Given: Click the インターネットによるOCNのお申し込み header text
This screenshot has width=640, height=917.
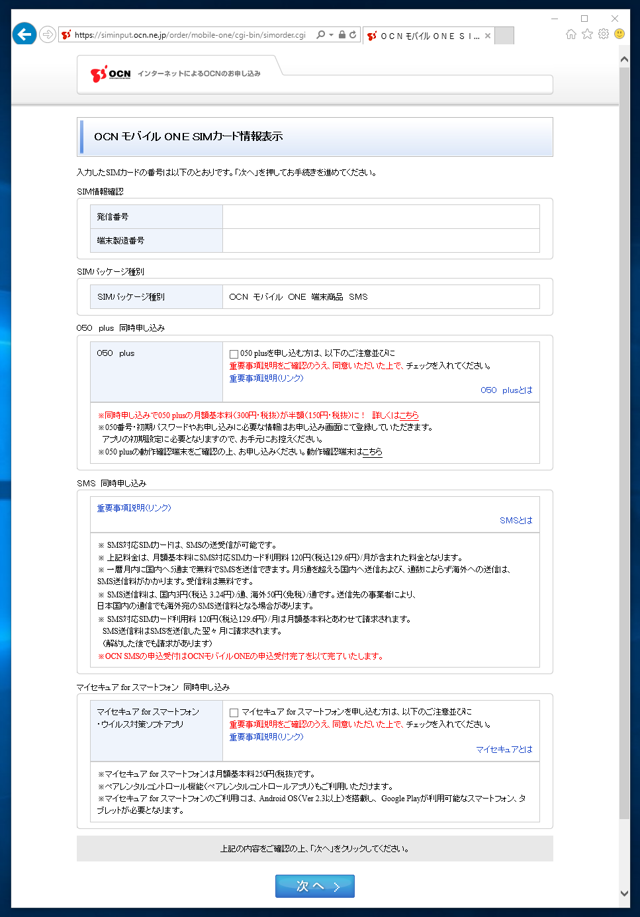Looking at the screenshot, I should coord(199,74).
